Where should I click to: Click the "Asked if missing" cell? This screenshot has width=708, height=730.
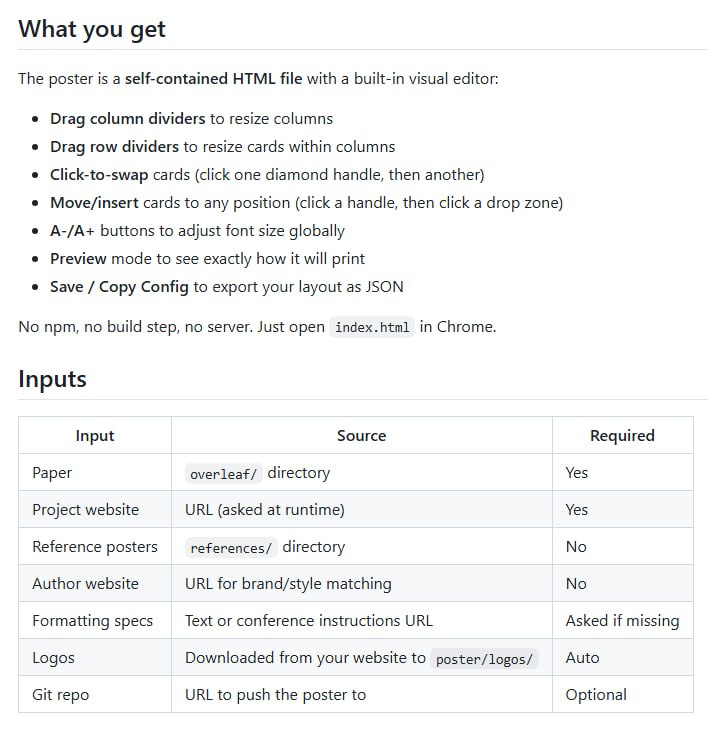[622, 621]
